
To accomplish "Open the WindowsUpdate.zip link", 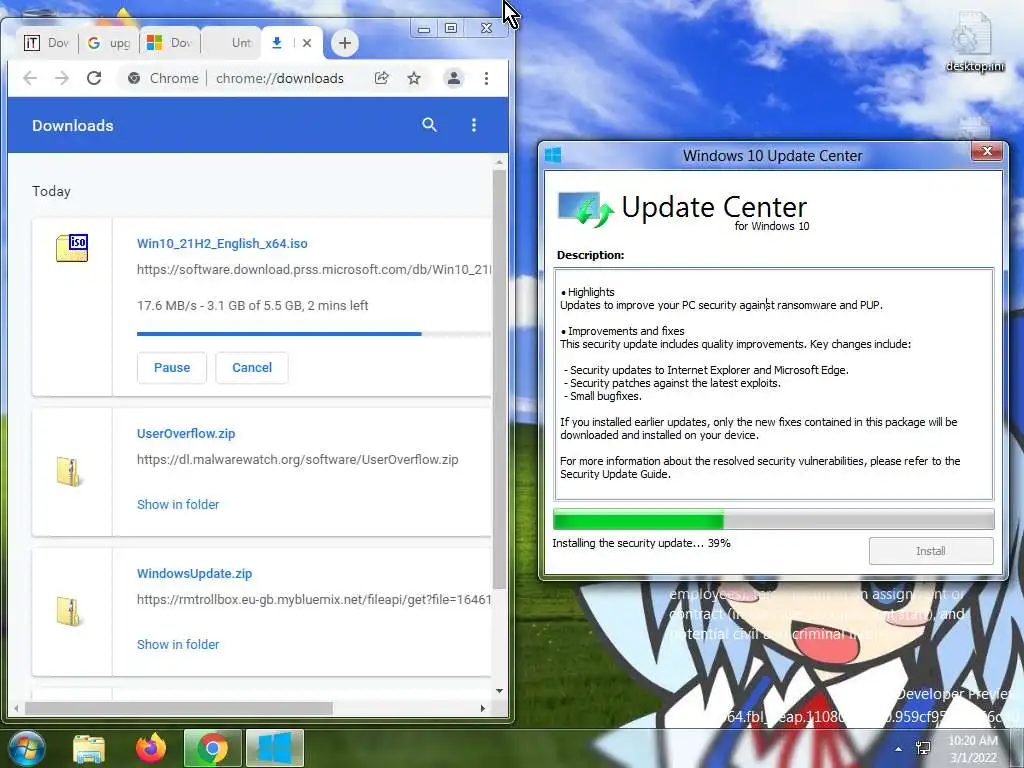I will point(195,573).
